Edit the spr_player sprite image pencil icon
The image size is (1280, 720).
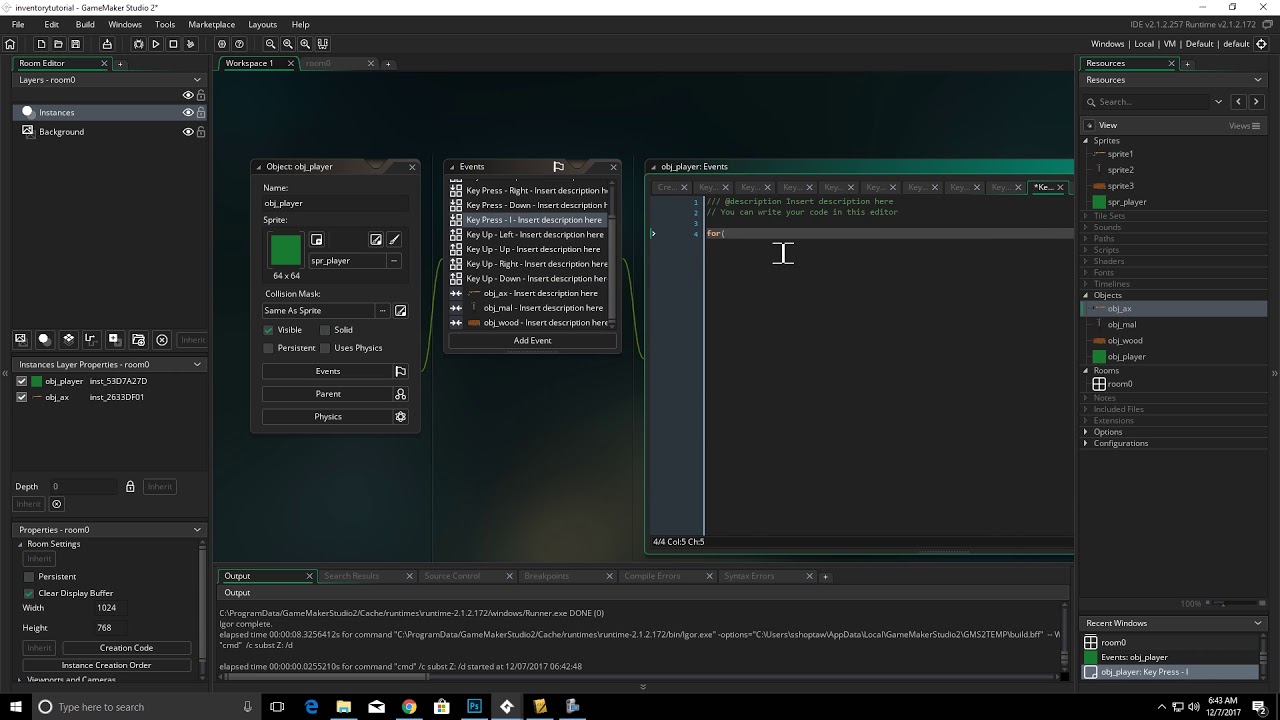coord(394,240)
